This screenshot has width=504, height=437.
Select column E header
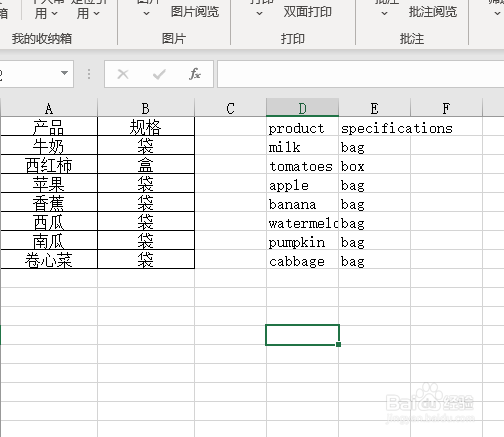[374, 108]
